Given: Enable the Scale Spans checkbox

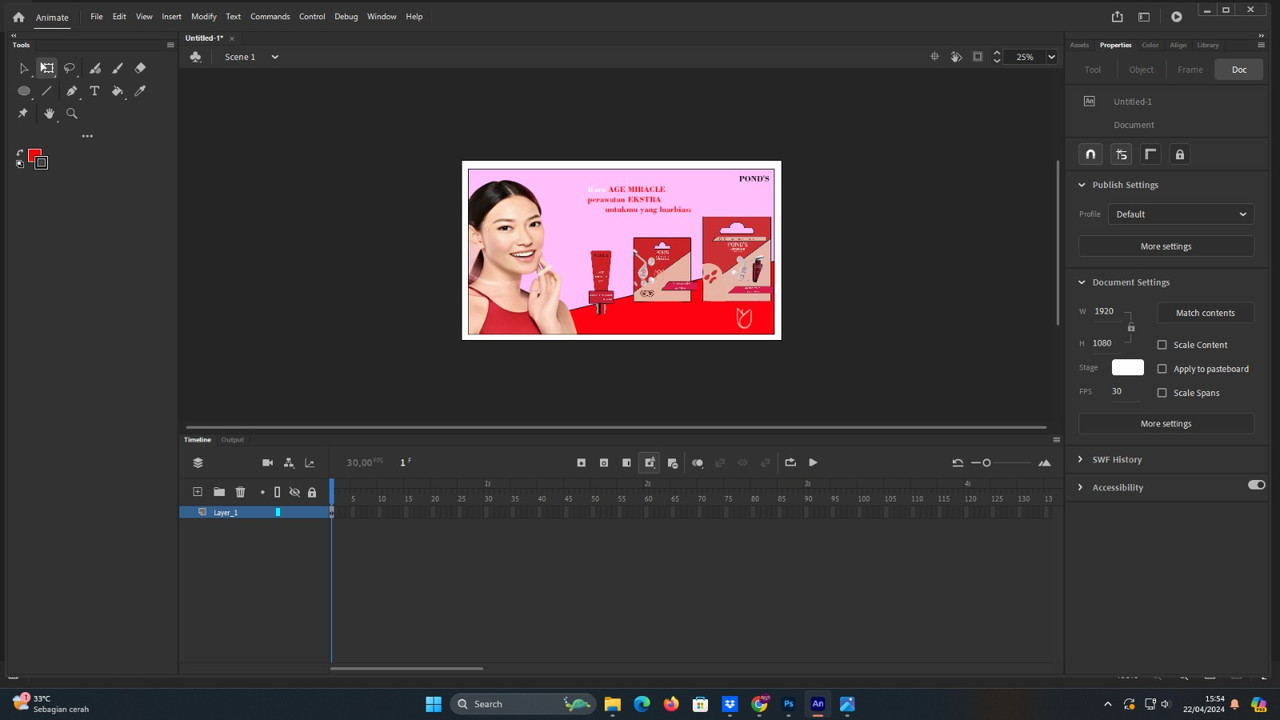Looking at the screenshot, I should coord(1162,393).
